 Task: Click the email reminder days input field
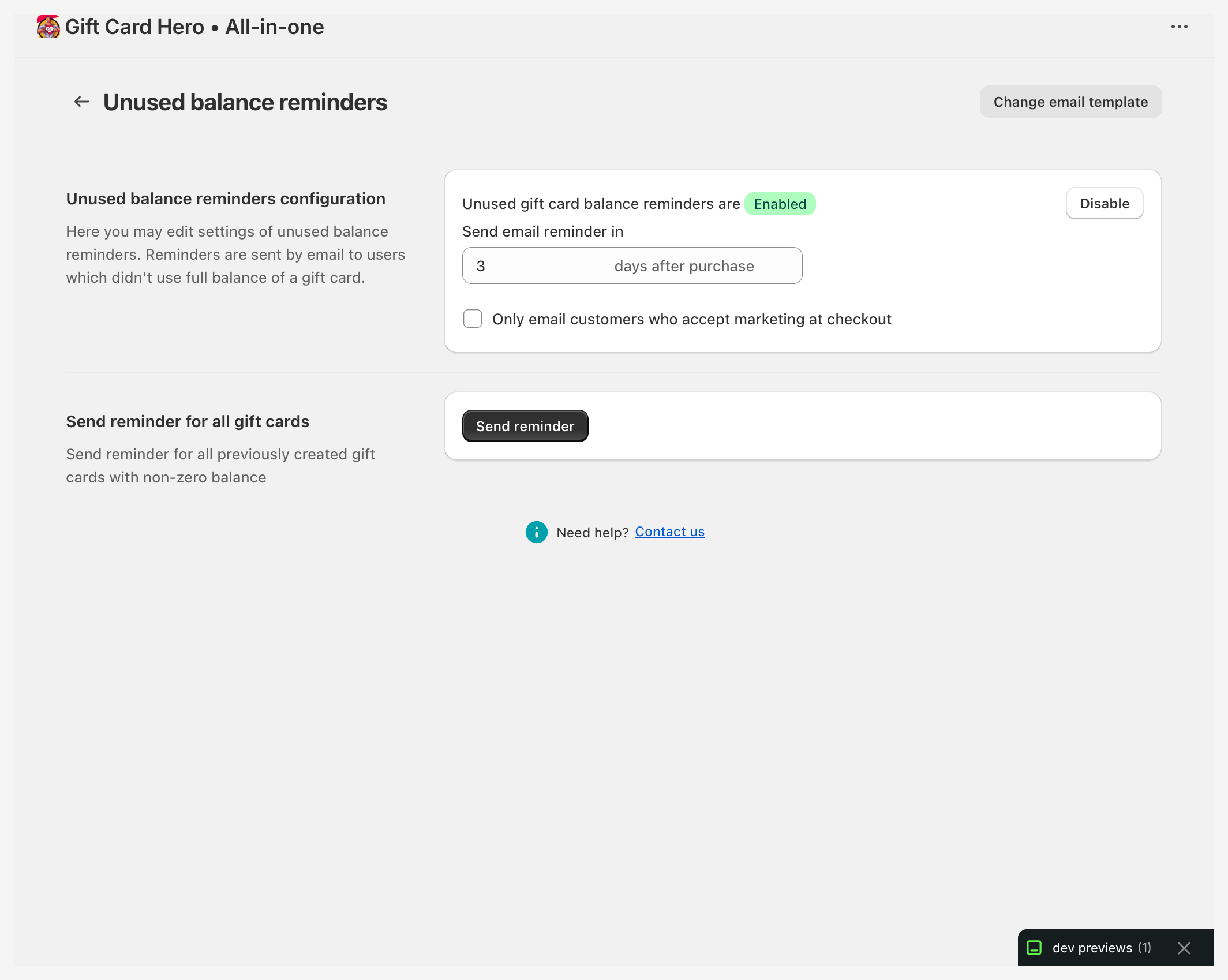pos(632,265)
